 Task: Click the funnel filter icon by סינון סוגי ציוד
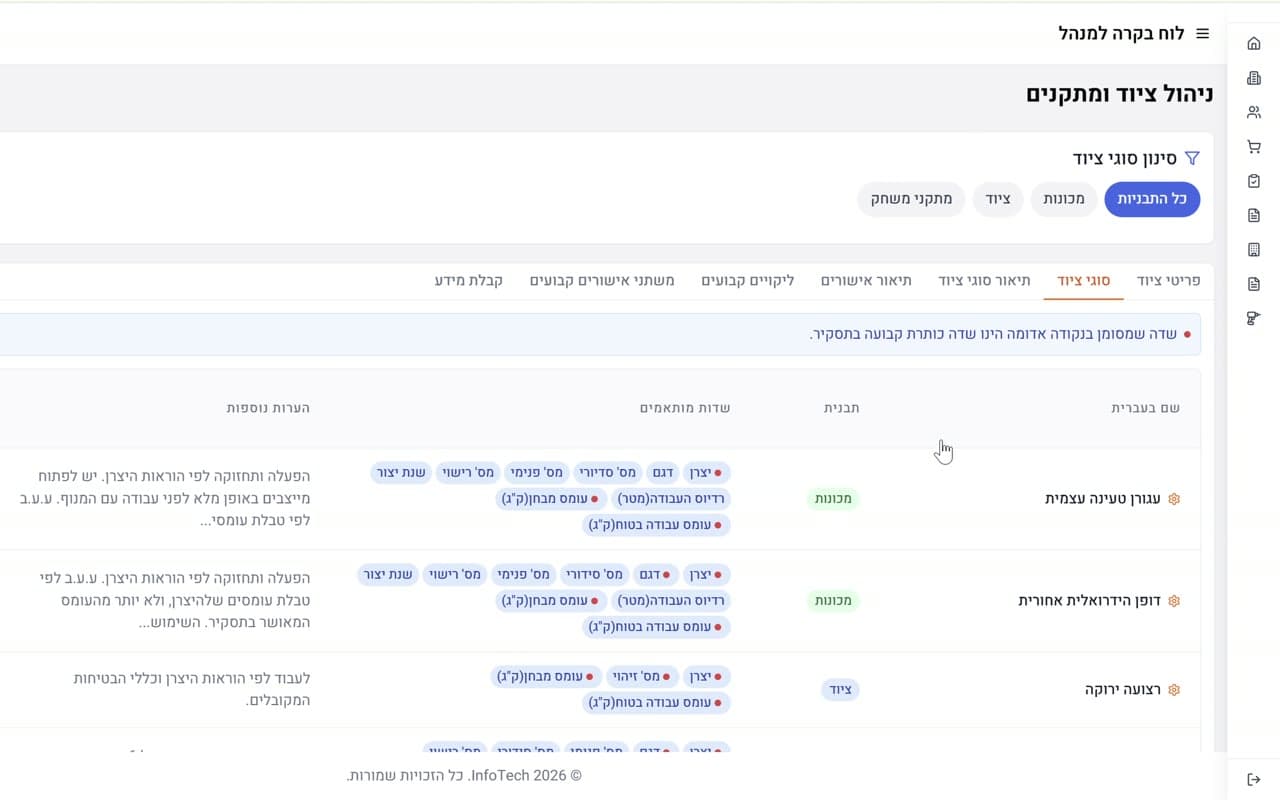tap(1192, 158)
